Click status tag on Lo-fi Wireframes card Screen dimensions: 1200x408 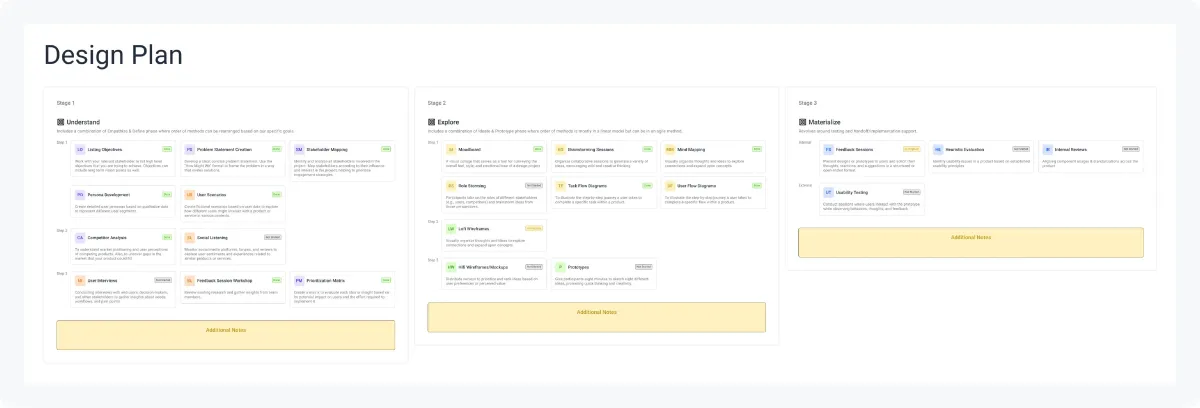(x=534, y=228)
